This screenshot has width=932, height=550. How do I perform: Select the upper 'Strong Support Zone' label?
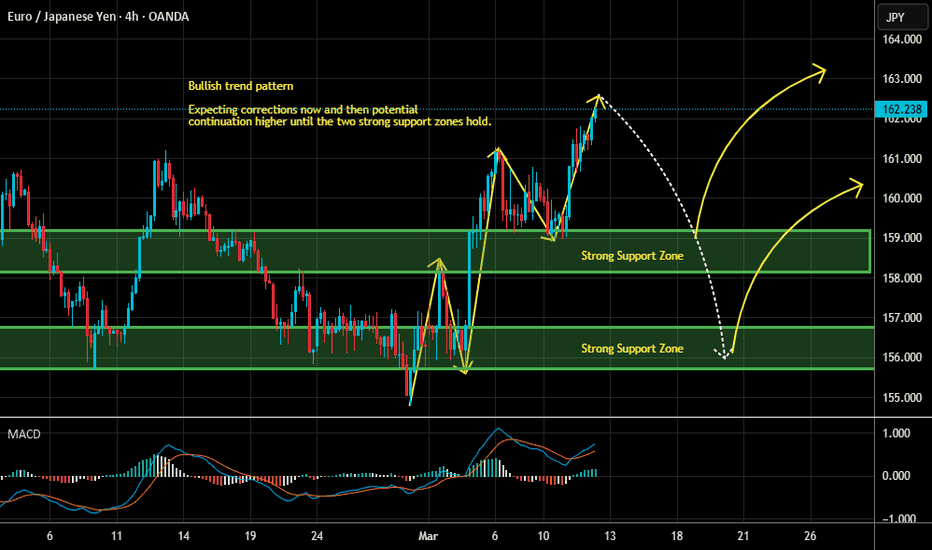tap(632, 256)
